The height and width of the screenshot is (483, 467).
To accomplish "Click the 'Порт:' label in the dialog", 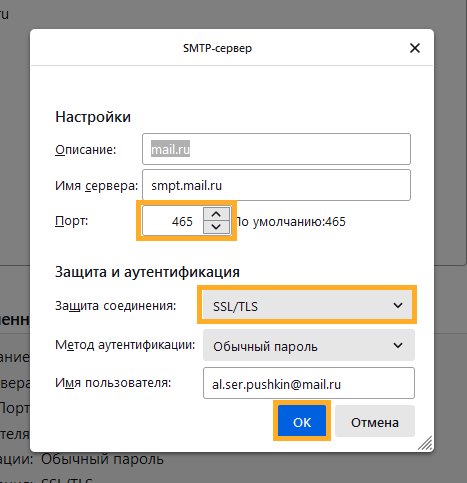I will point(72,221).
